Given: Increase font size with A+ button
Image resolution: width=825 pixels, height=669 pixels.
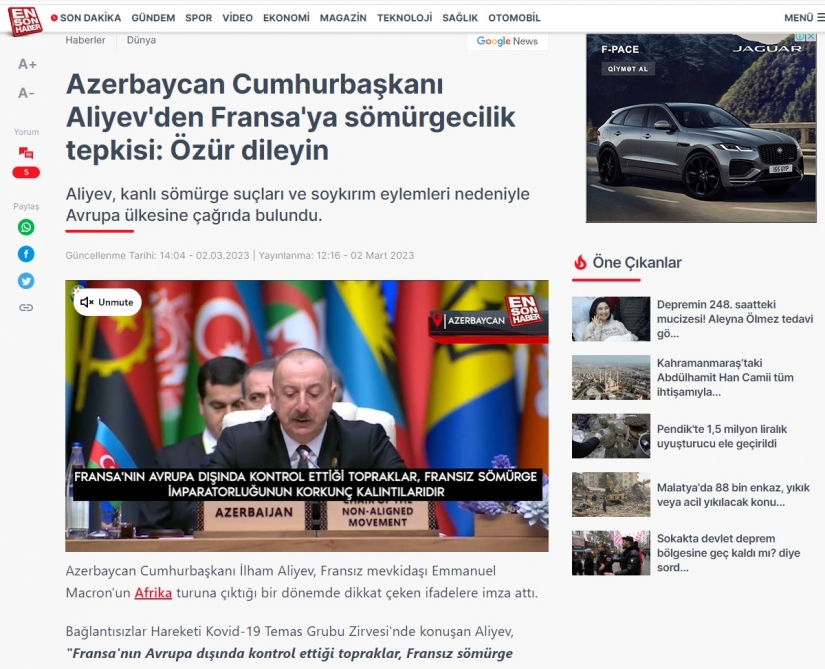Looking at the screenshot, I should (27, 64).
